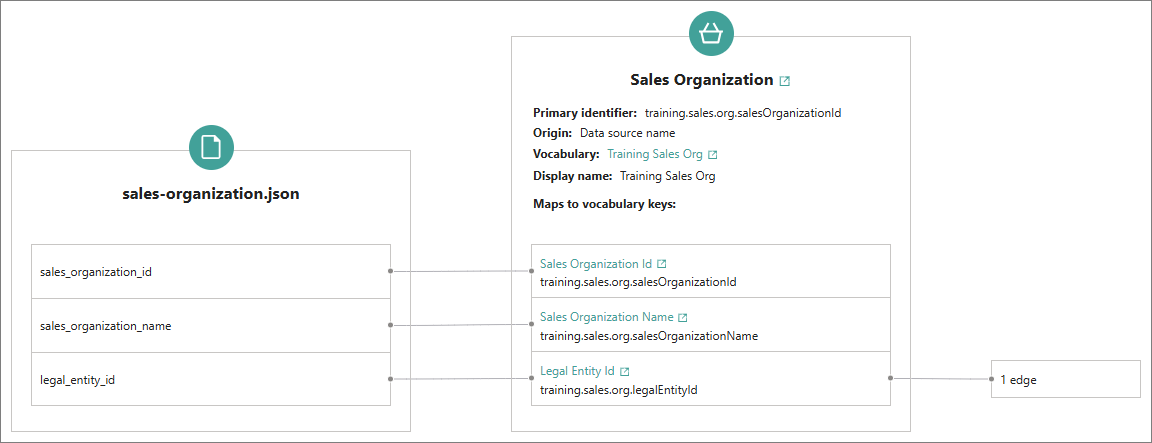The width and height of the screenshot is (1152, 443).
Task: Open external link icon next to Training Sales Org
Action: pos(712,155)
